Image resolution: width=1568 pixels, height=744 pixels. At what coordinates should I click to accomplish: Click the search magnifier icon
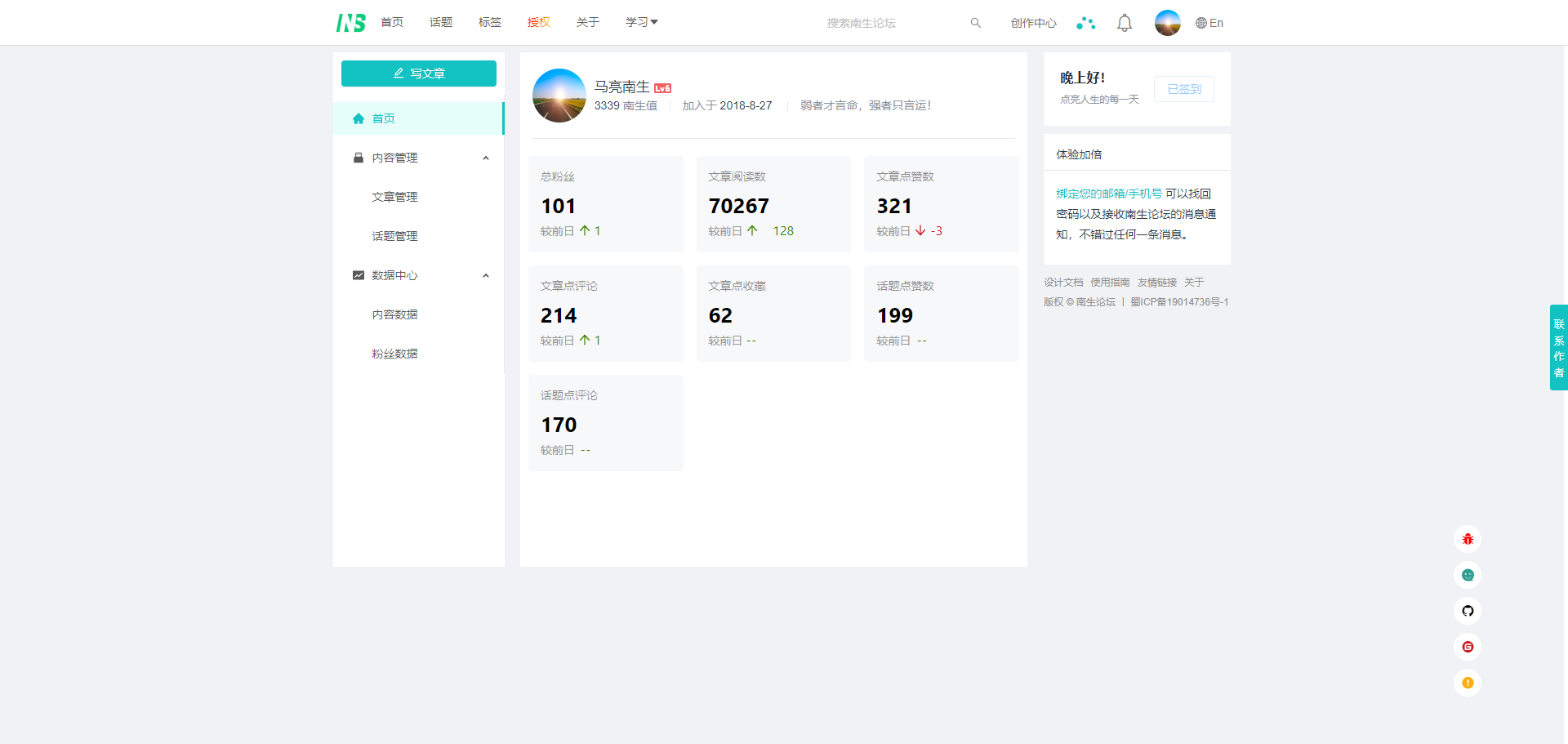tap(975, 23)
